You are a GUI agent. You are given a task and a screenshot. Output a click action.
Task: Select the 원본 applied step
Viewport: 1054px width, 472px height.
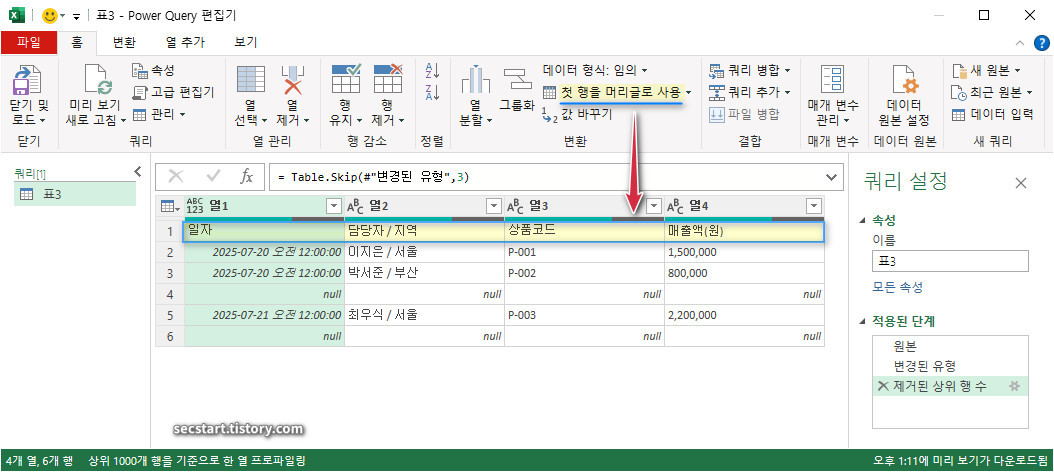[x=950, y=346]
